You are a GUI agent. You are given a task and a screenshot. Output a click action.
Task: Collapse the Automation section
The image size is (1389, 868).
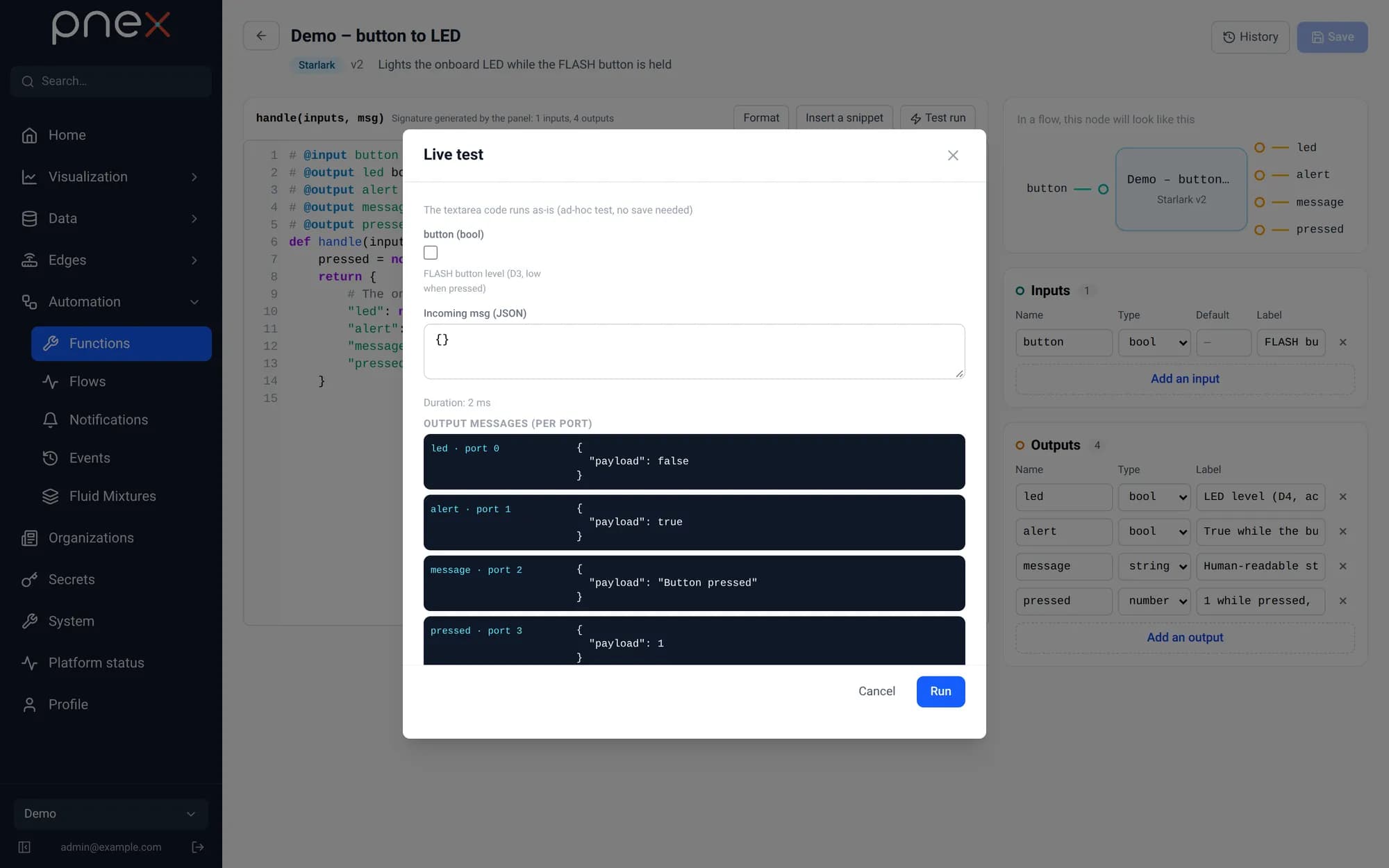111,302
